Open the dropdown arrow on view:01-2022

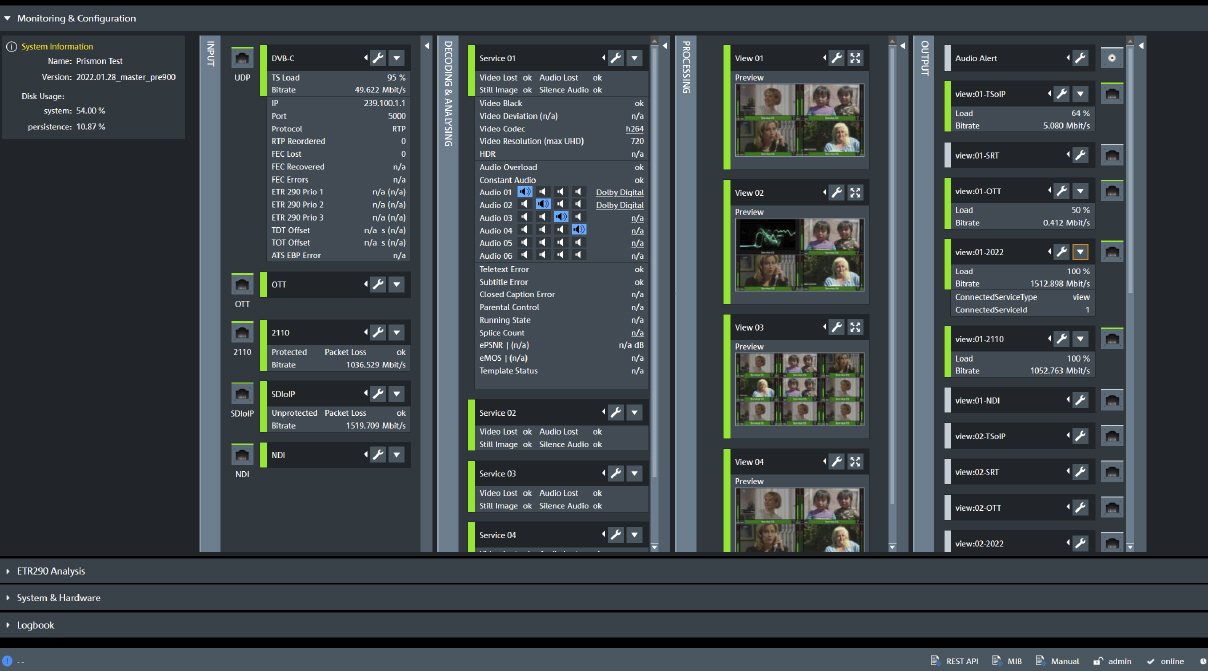pyautogui.click(x=1080, y=251)
